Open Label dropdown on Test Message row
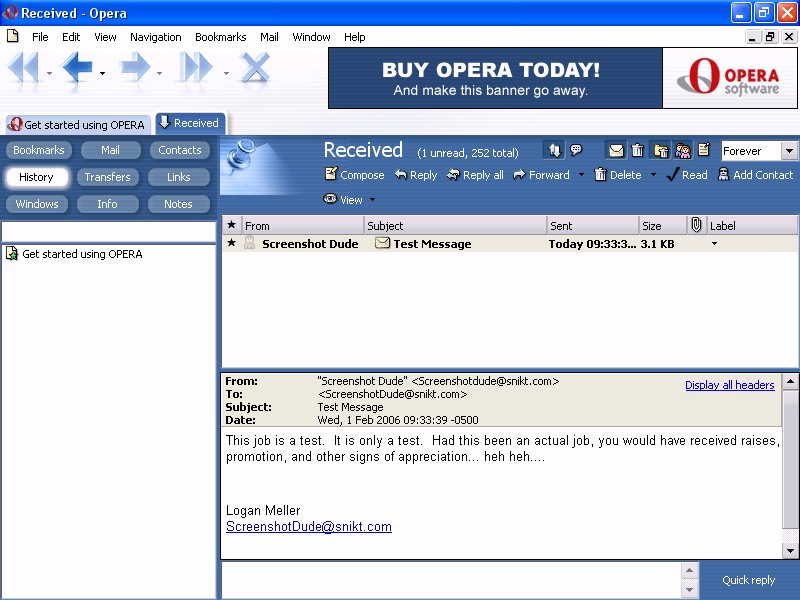Image resolution: width=800 pixels, height=600 pixels. coord(714,244)
